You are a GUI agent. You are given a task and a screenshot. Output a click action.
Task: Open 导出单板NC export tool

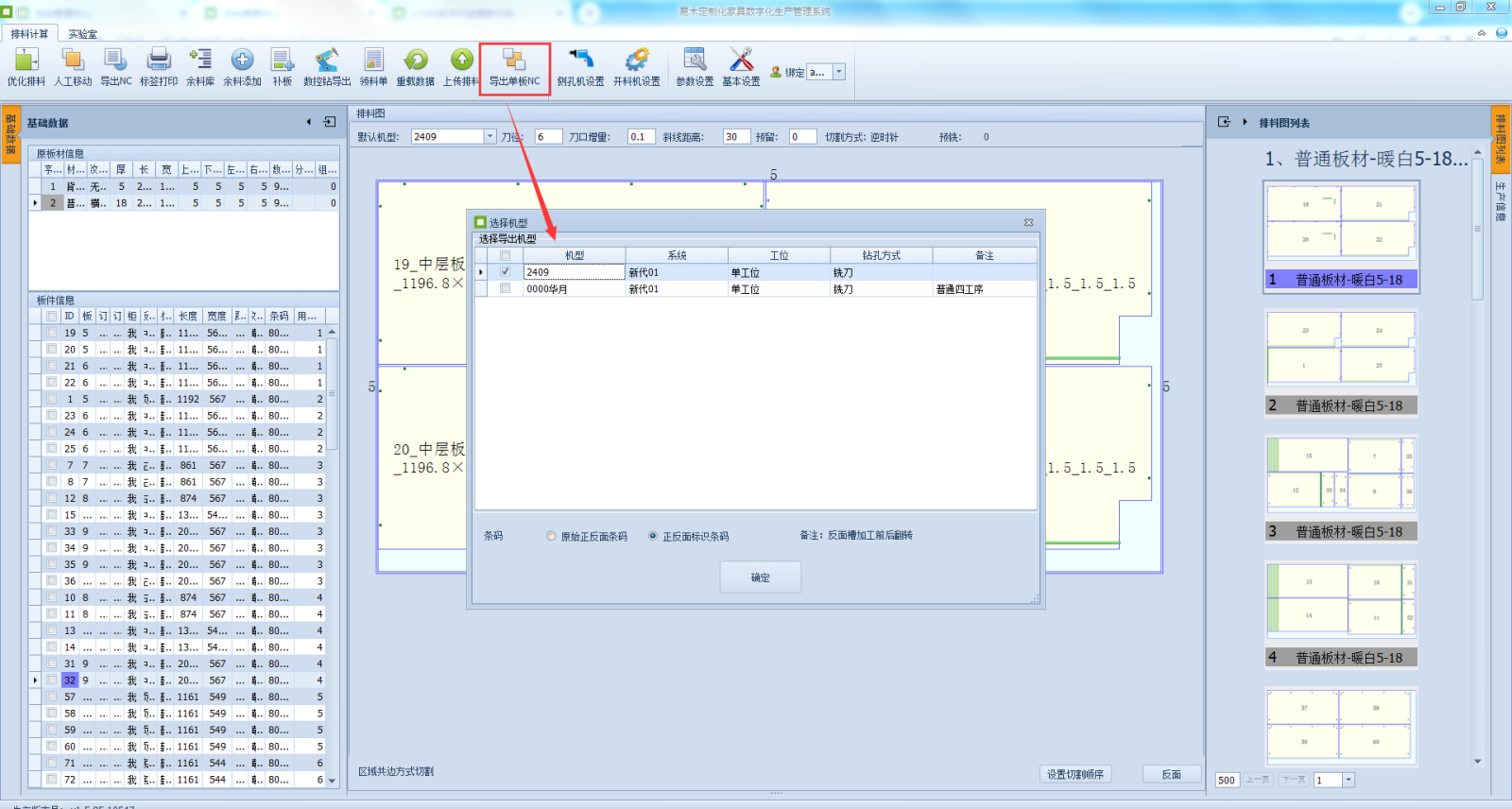[514, 62]
